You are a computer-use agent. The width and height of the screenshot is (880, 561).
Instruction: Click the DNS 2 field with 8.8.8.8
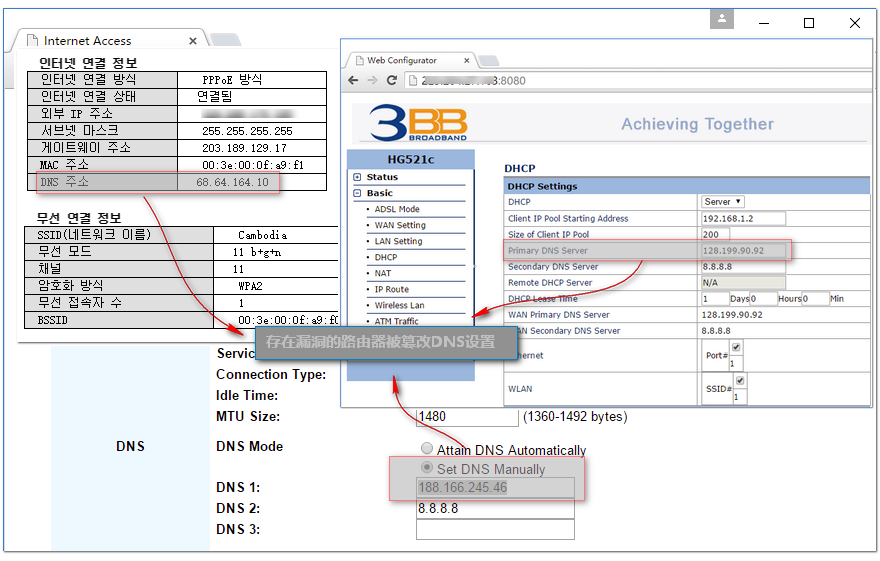coord(496,509)
